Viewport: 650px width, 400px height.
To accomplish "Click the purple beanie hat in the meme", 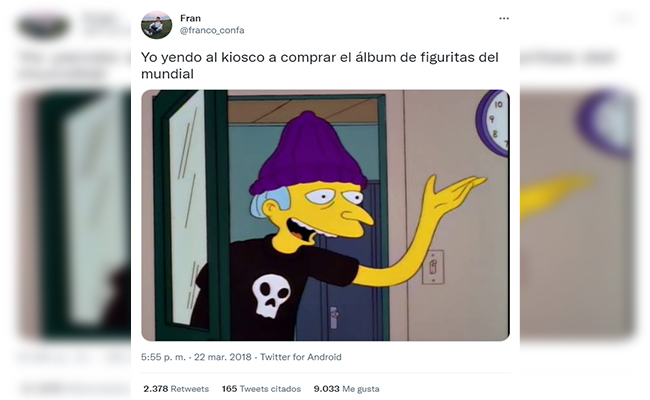I will point(308,154).
